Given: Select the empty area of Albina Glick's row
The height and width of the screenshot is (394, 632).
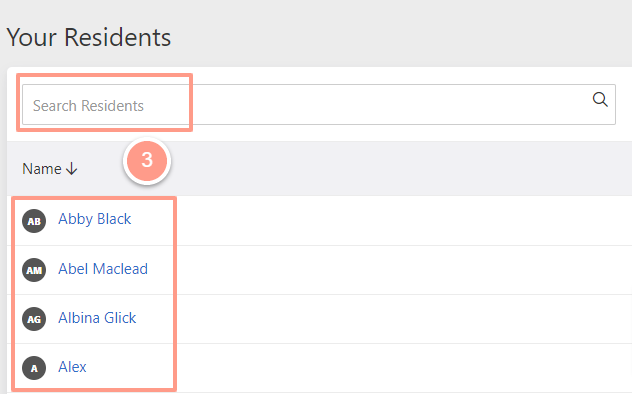Looking at the screenshot, I should click(403, 319).
